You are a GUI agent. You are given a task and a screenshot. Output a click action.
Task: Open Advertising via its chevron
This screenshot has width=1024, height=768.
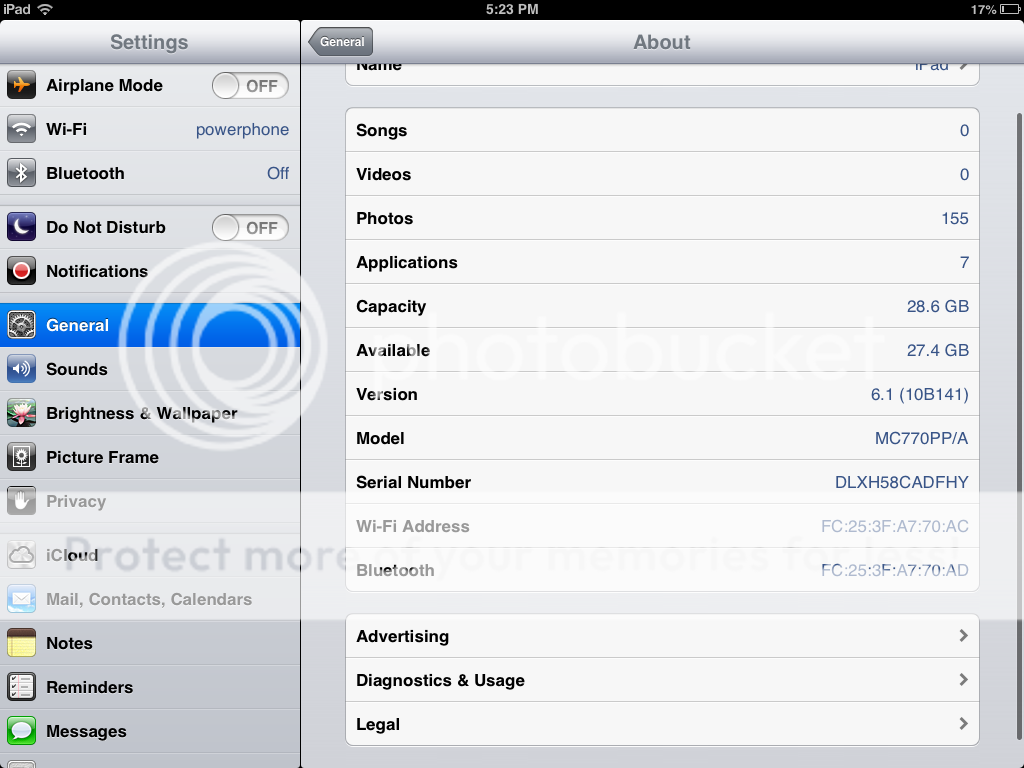pos(963,635)
